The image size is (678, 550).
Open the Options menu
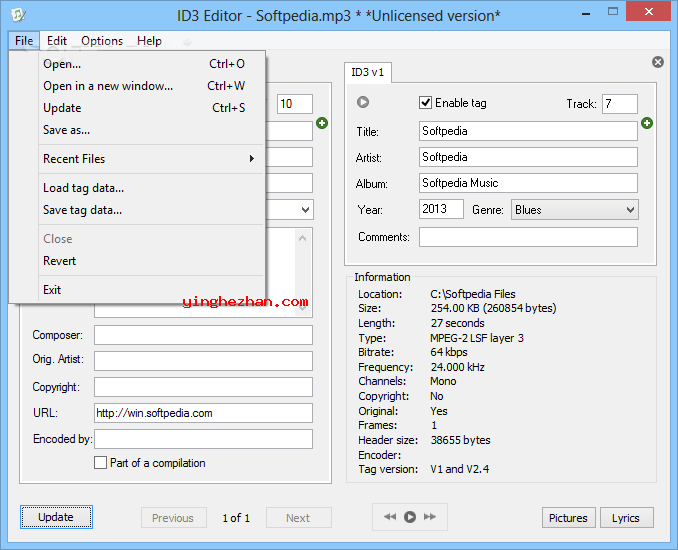pos(102,41)
